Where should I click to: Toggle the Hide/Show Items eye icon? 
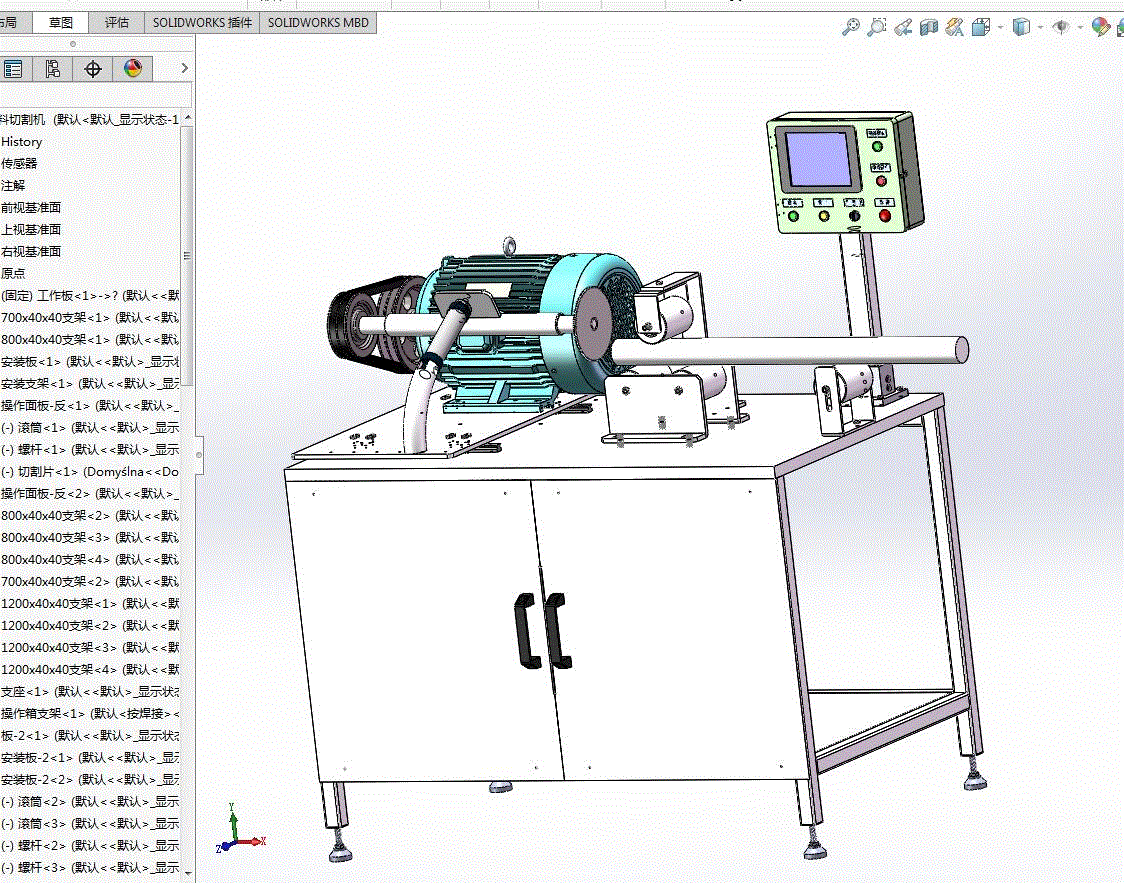point(1061,27)
